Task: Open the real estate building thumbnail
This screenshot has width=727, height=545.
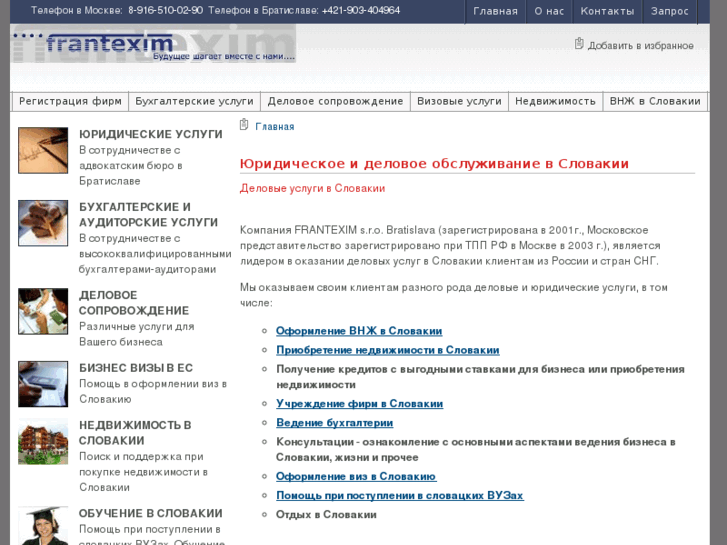Action: 43,442
